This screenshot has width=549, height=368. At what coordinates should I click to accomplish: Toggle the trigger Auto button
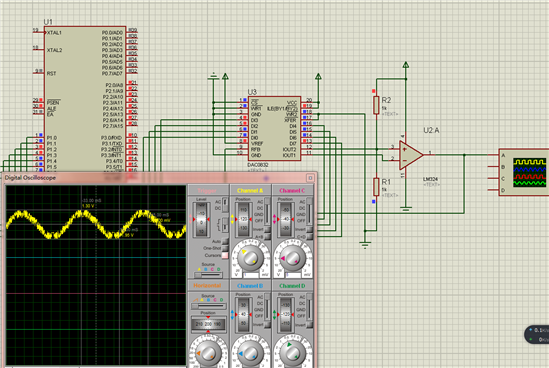pos(225,241)
